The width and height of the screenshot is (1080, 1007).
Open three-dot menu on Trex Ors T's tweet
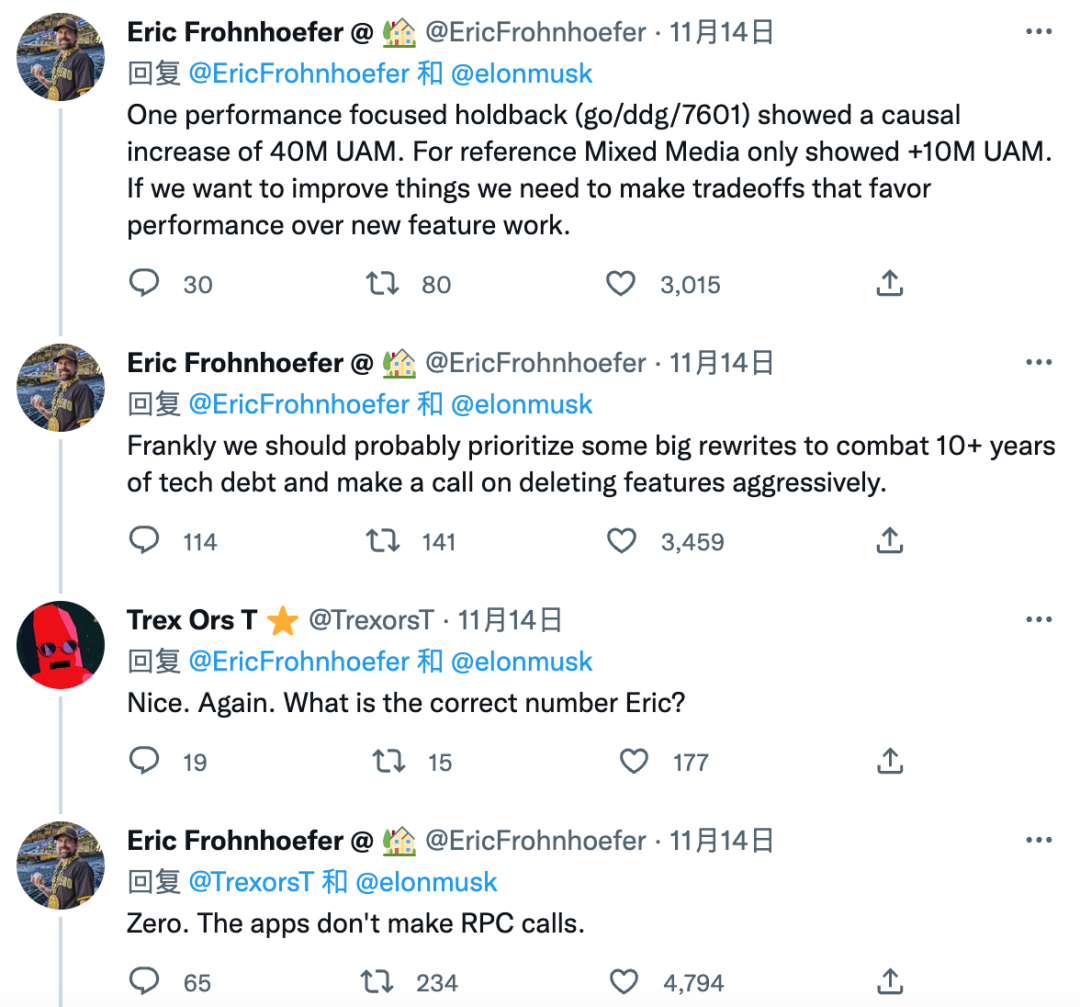[x=1040, y=620]
